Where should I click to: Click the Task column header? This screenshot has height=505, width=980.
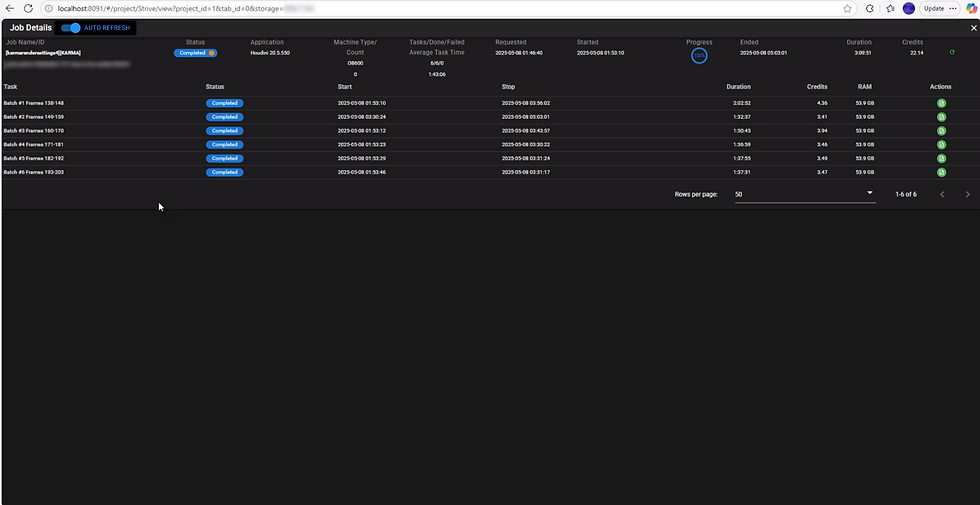point(9,87)
